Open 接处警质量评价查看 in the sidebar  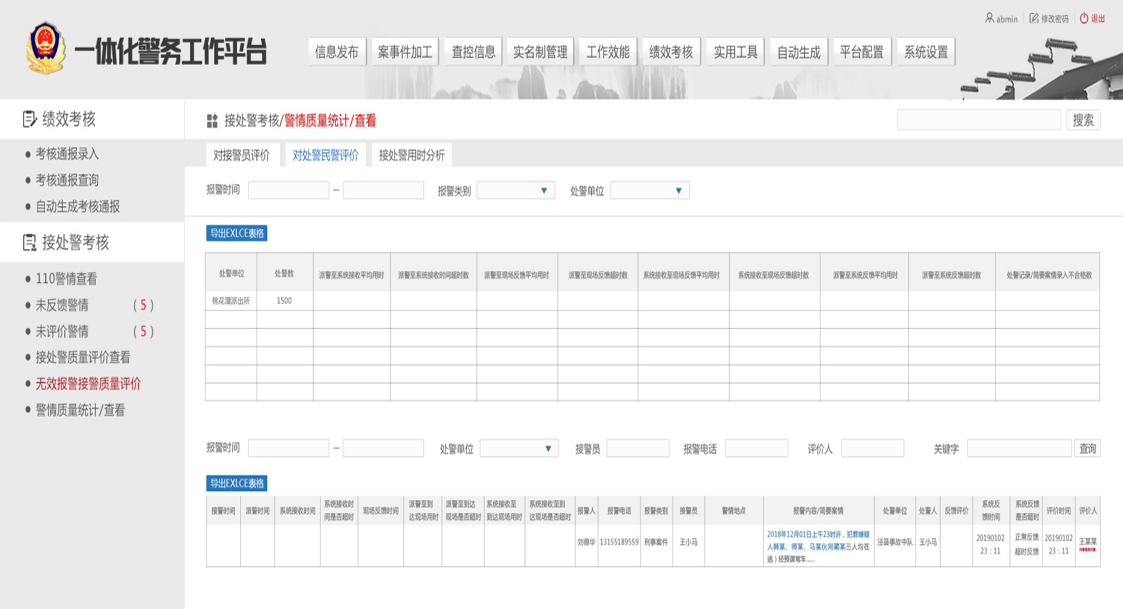83,358
